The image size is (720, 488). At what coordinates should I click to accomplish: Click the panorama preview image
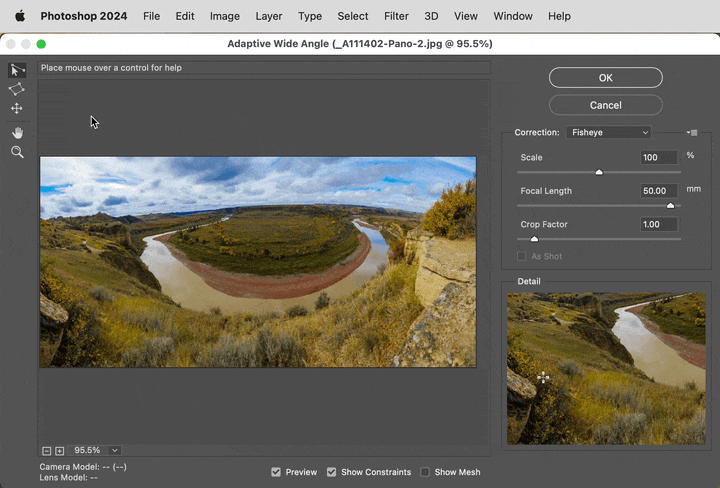point(258,262)
